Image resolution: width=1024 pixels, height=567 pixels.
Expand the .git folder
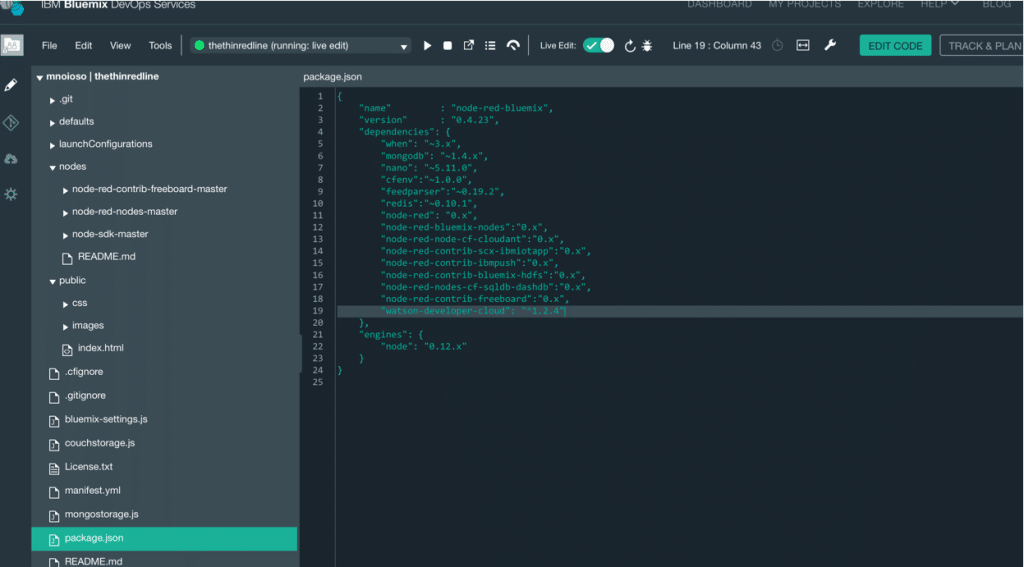[53, 101]
